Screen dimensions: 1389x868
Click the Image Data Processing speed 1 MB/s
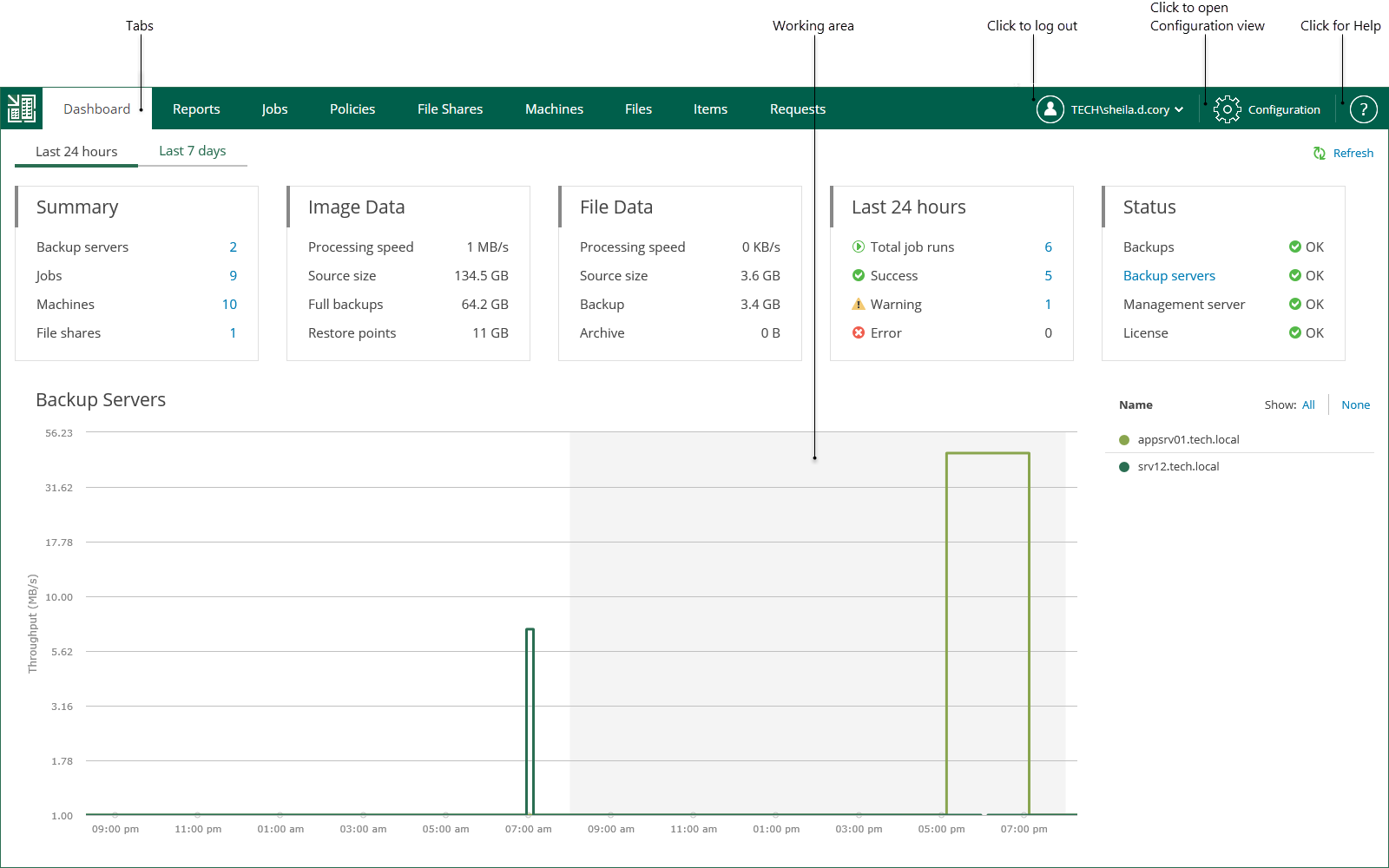point(487,247)
